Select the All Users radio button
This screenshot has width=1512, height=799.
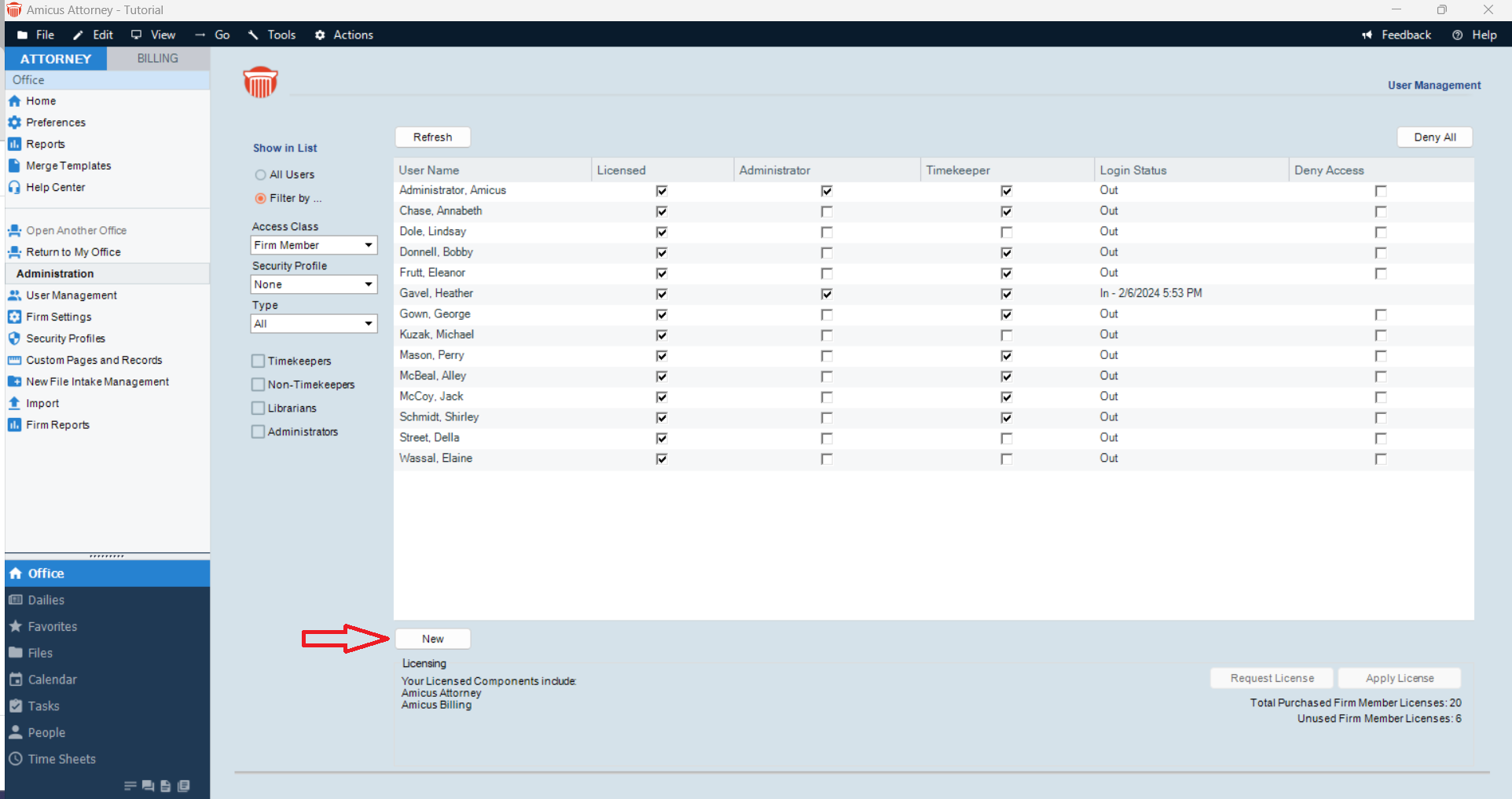(x=260, y=175)
